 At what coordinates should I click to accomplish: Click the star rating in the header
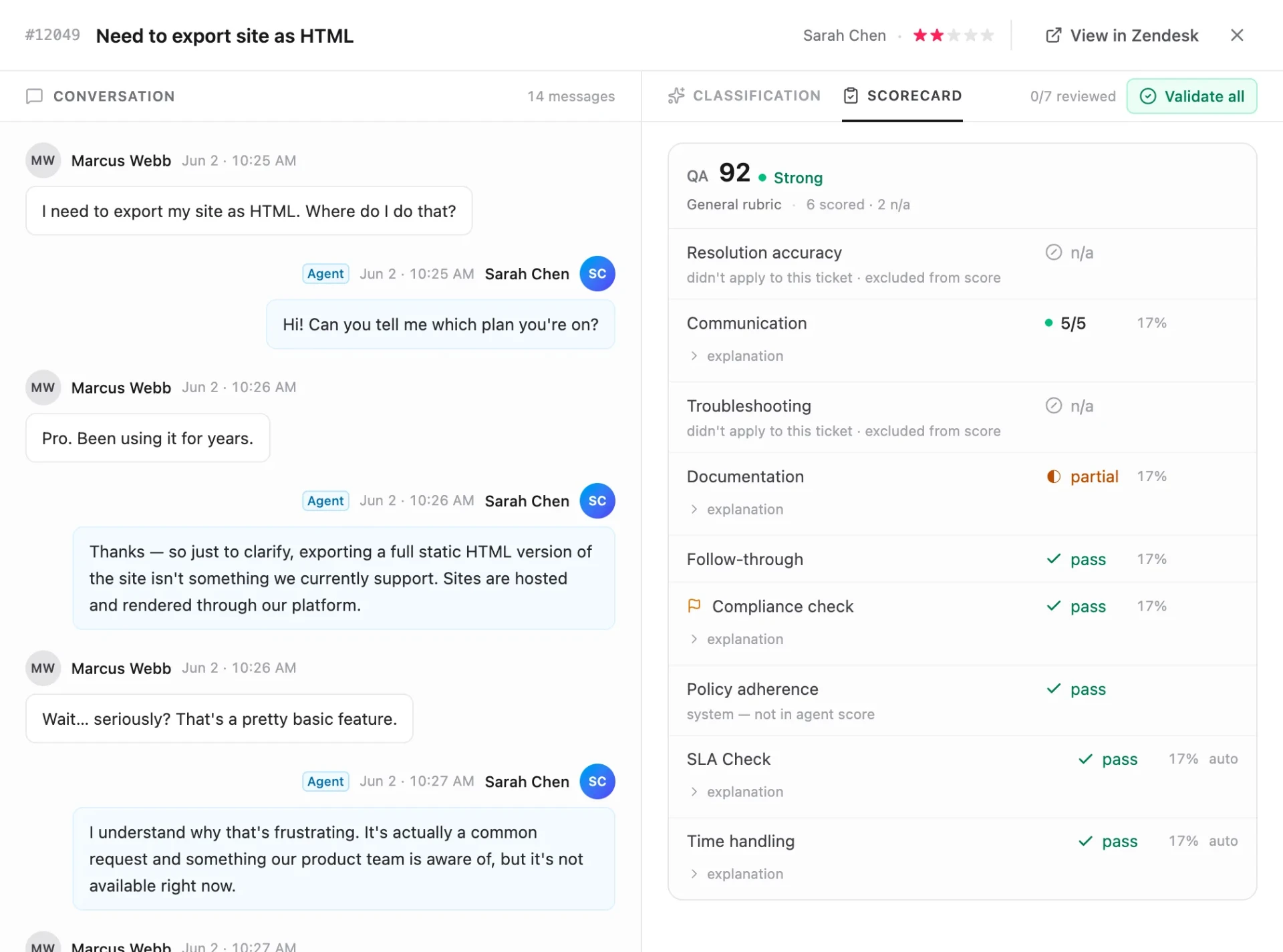954,35
